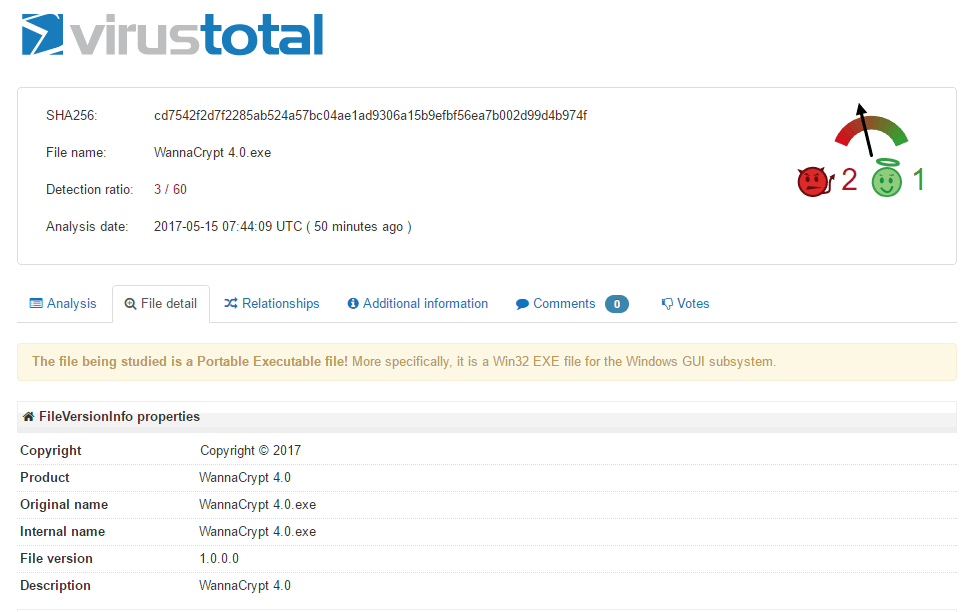Viewport: 975px width, 612px height.
Task: Click the Additional information info icon
Action: coord(353,304)
